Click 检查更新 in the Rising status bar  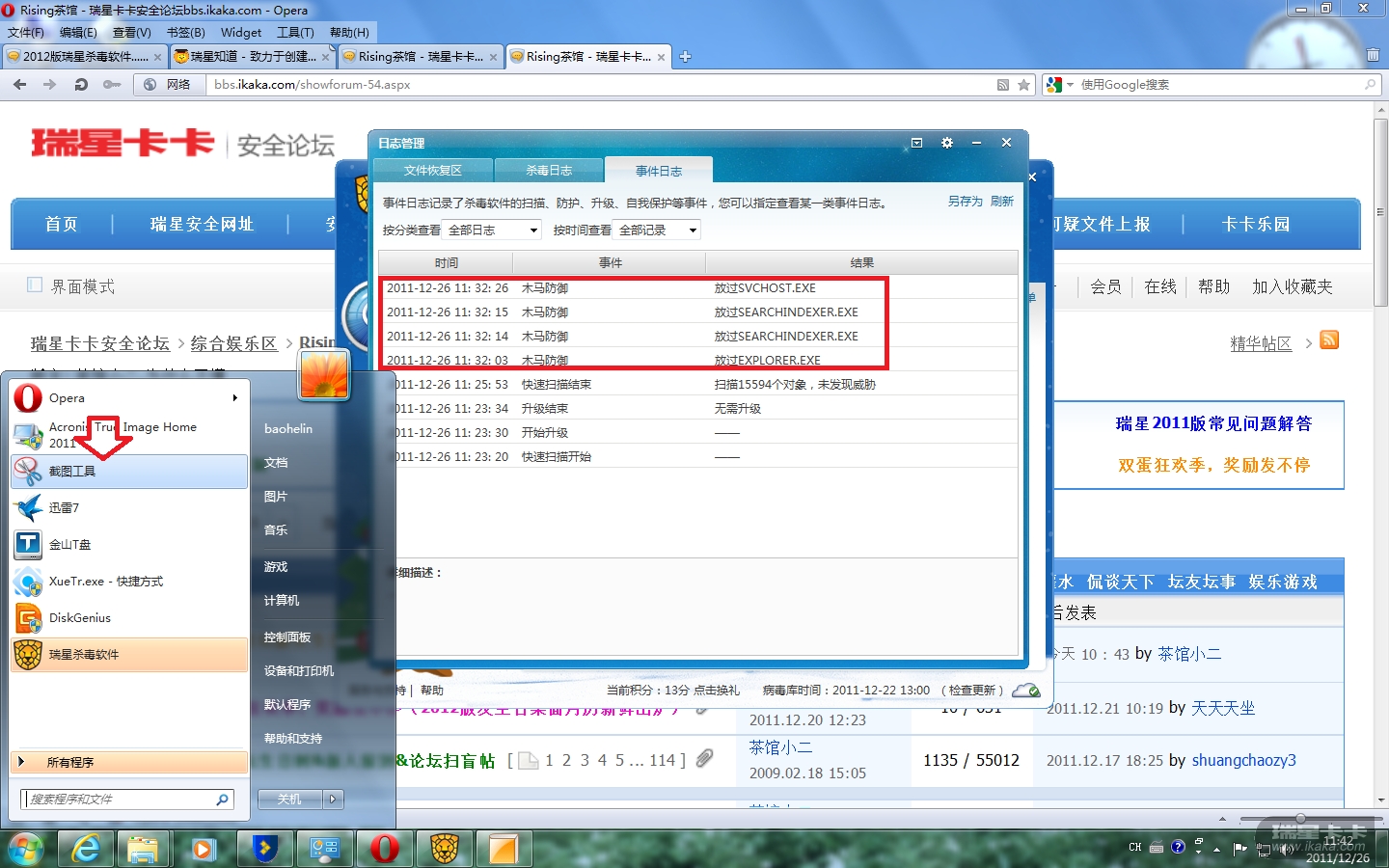point(972,691)
